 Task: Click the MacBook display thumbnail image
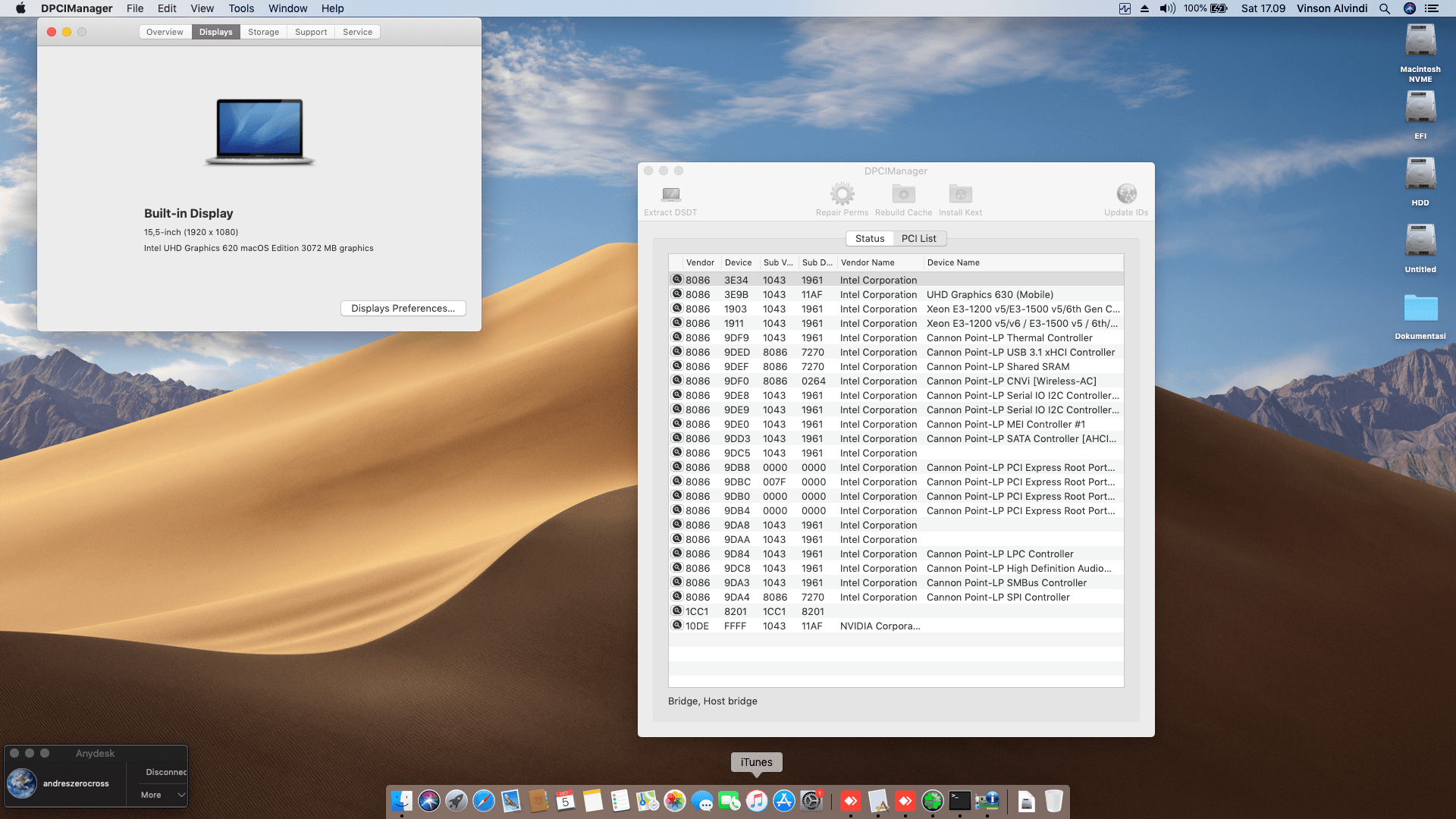(x=259, y=132)
